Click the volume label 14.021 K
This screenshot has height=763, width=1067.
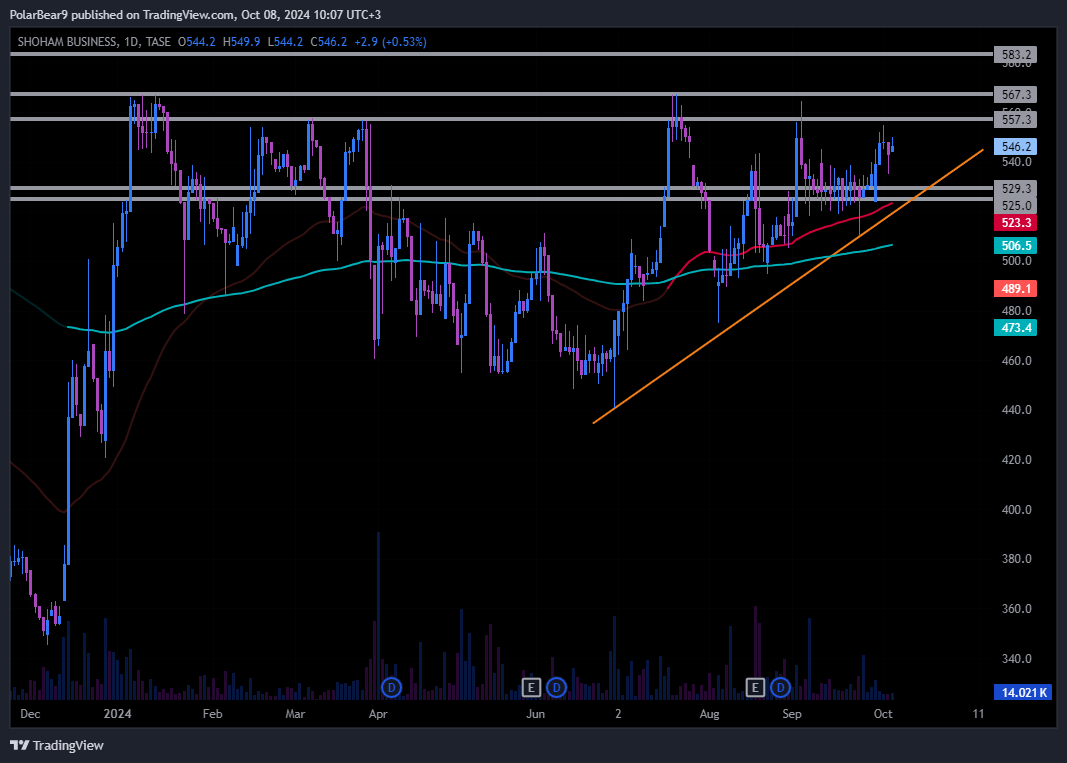click(x=1020, y=692)
